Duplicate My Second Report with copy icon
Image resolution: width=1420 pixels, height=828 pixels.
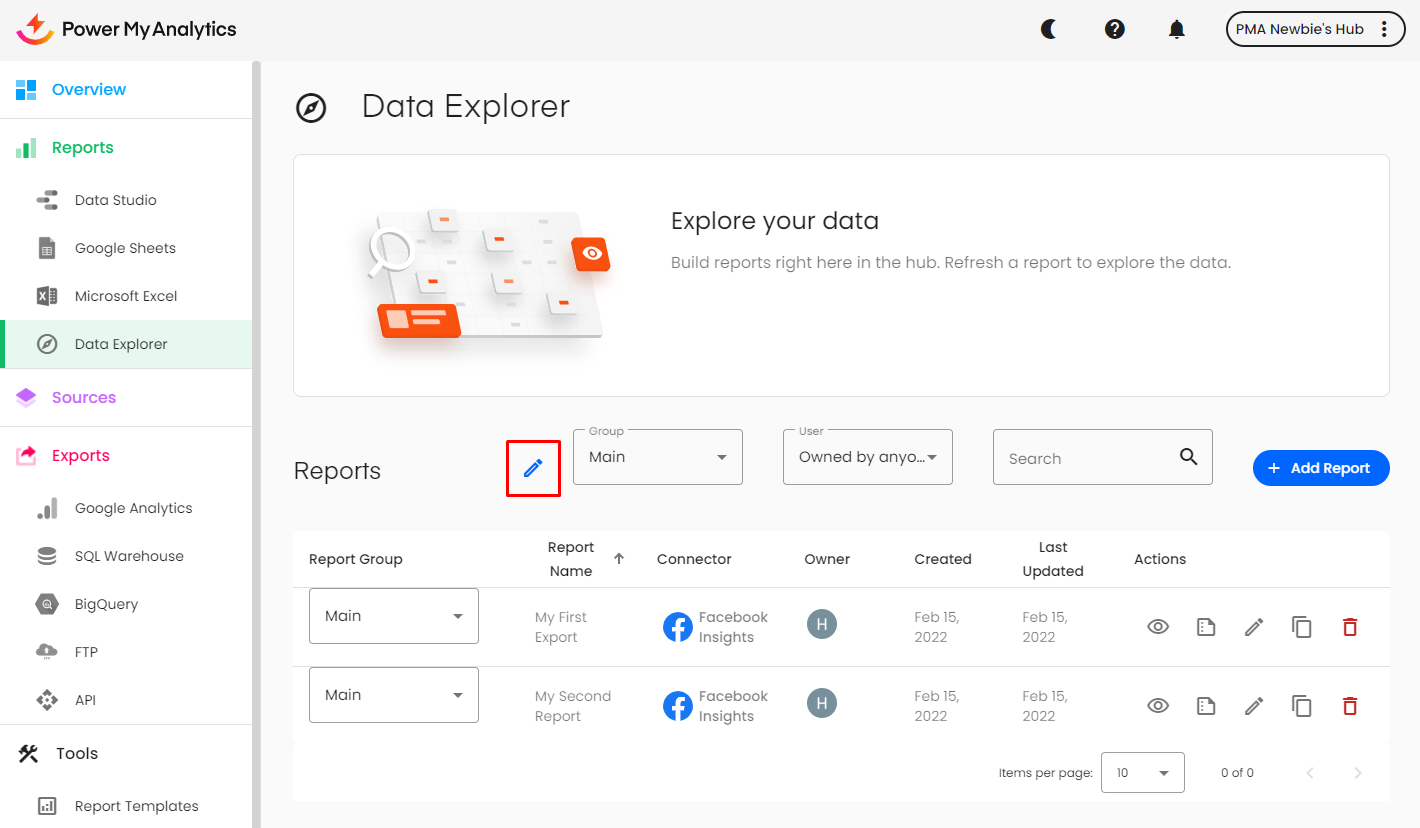1301,706
